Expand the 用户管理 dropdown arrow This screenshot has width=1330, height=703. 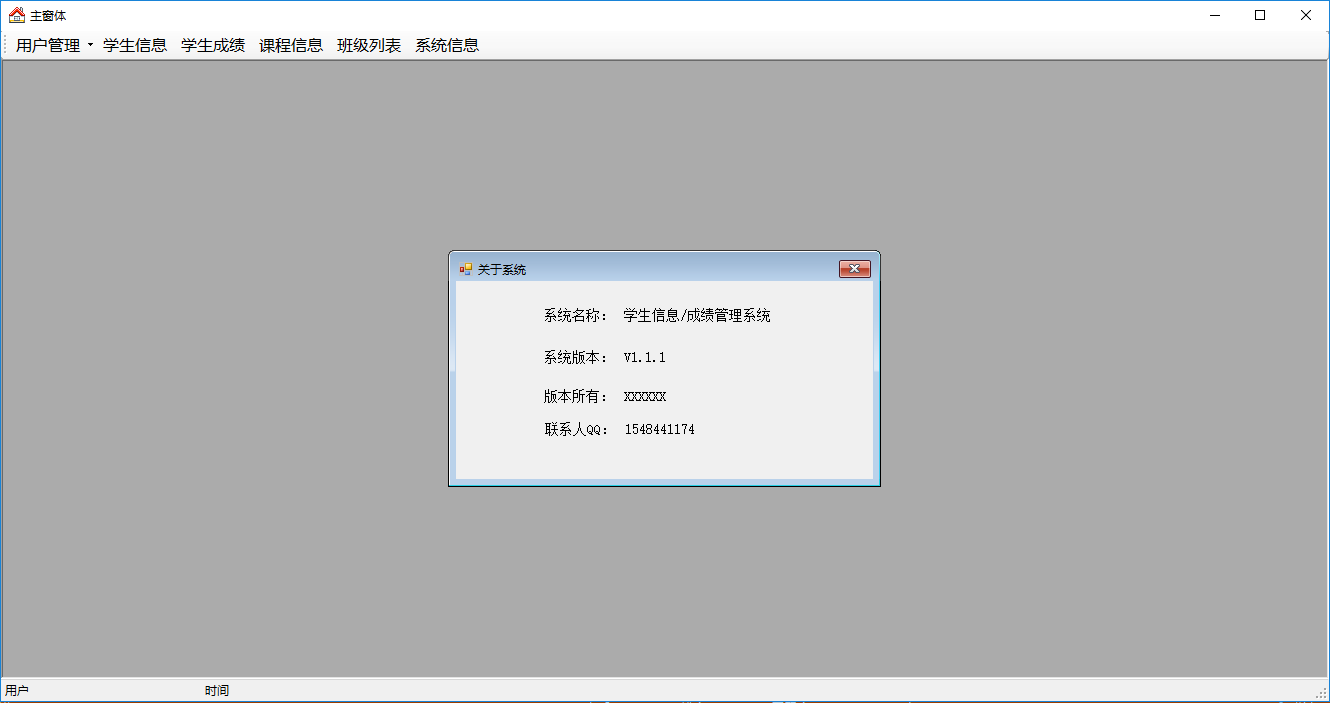(90, 45)
